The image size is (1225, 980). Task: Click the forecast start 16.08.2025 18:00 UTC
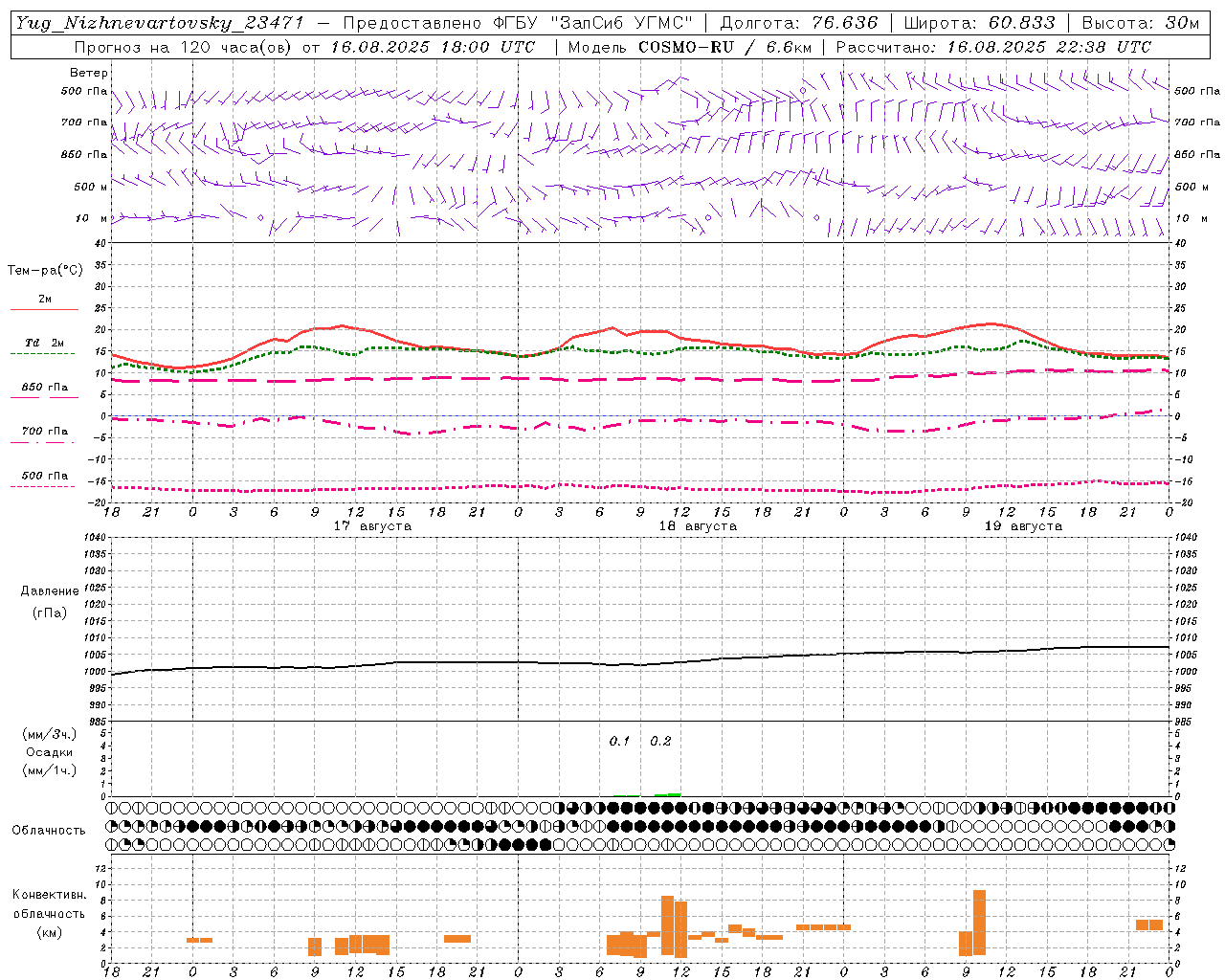[433, 47]
